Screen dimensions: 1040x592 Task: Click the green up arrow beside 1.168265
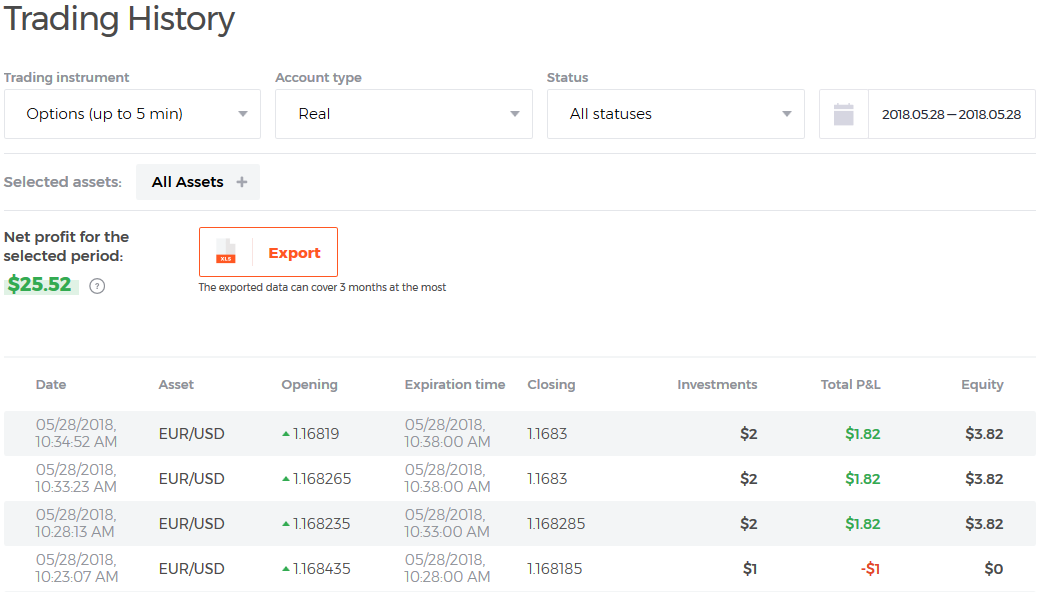point(286,479)
